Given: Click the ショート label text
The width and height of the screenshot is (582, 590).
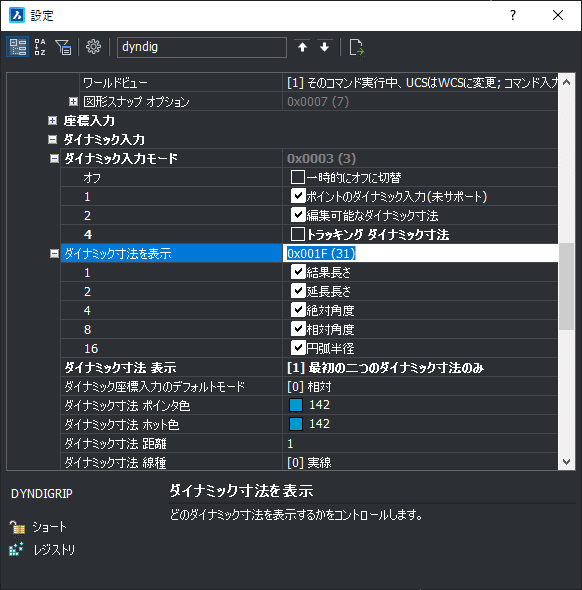Looking at the screenshot, I should pos(49,527).
